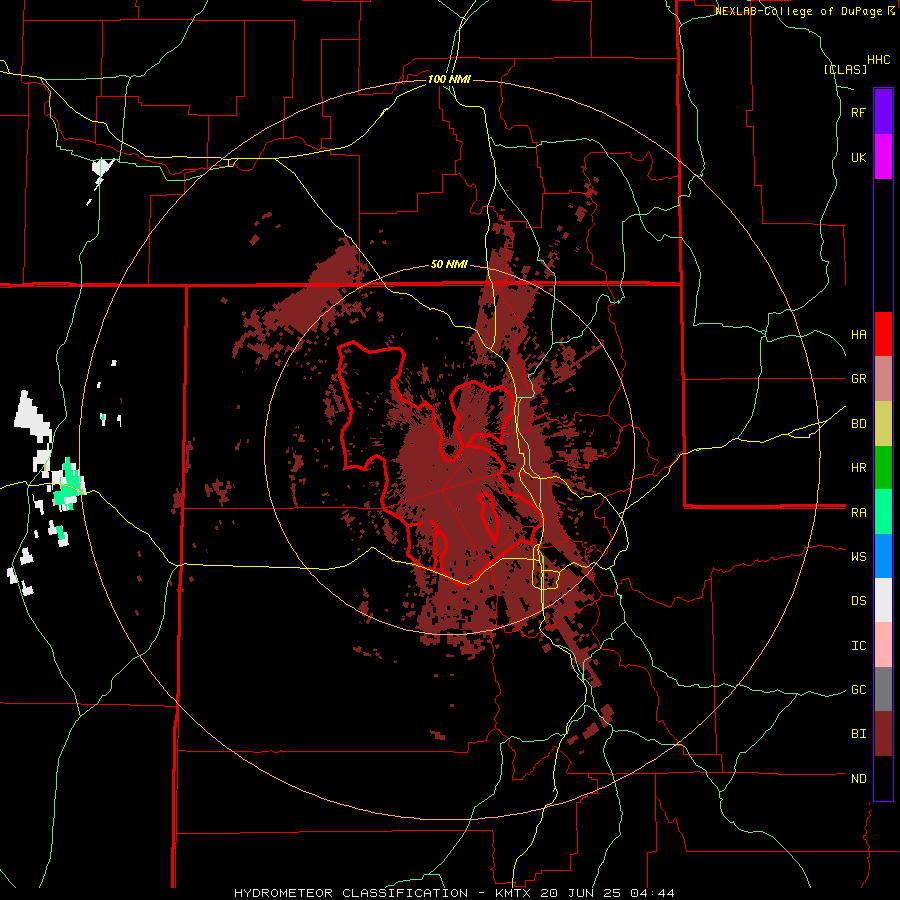Click the GR legend label
The width and height of the screenshot is (900, 900).
point(859,379)
